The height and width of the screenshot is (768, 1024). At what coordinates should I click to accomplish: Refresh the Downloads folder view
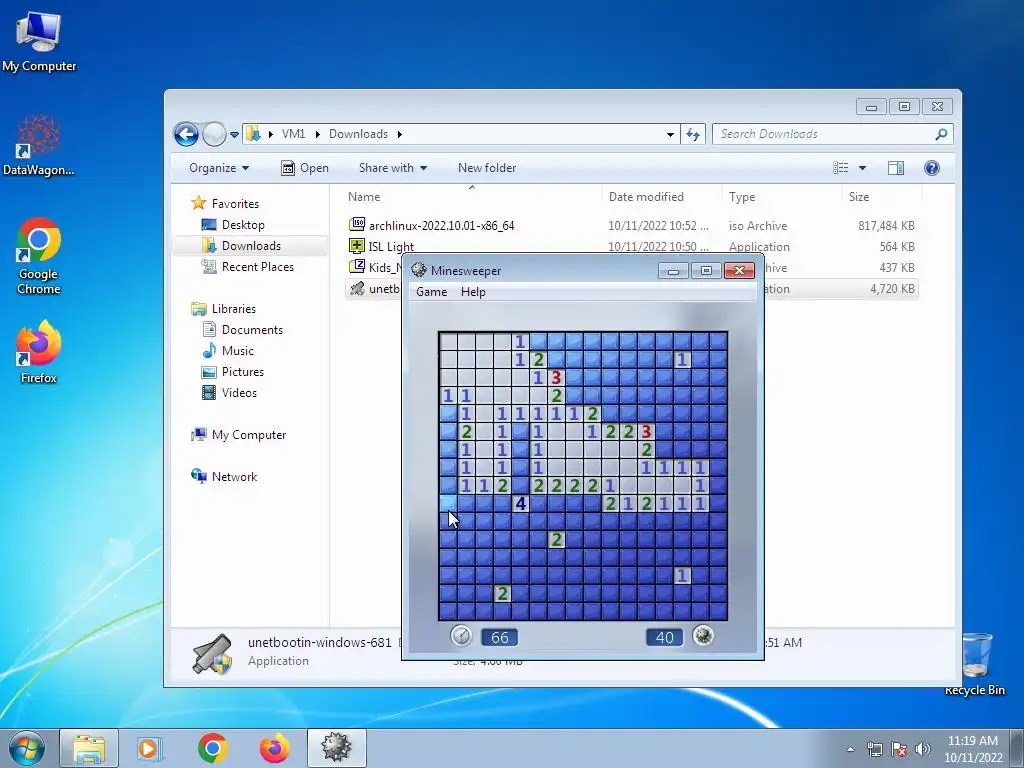pos(693,135)
